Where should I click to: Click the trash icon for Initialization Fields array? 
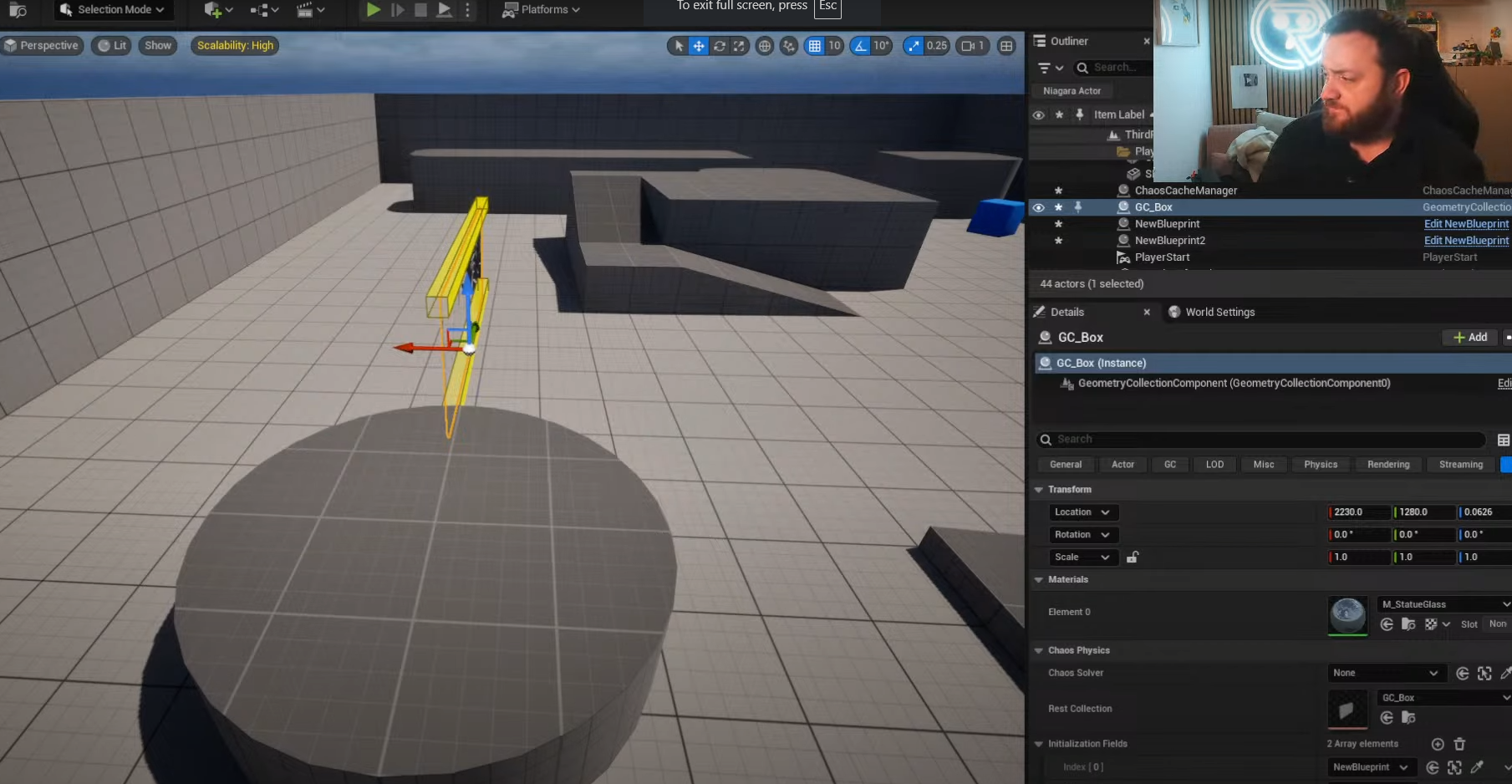pyautogui.click(x=1459, y=744)
